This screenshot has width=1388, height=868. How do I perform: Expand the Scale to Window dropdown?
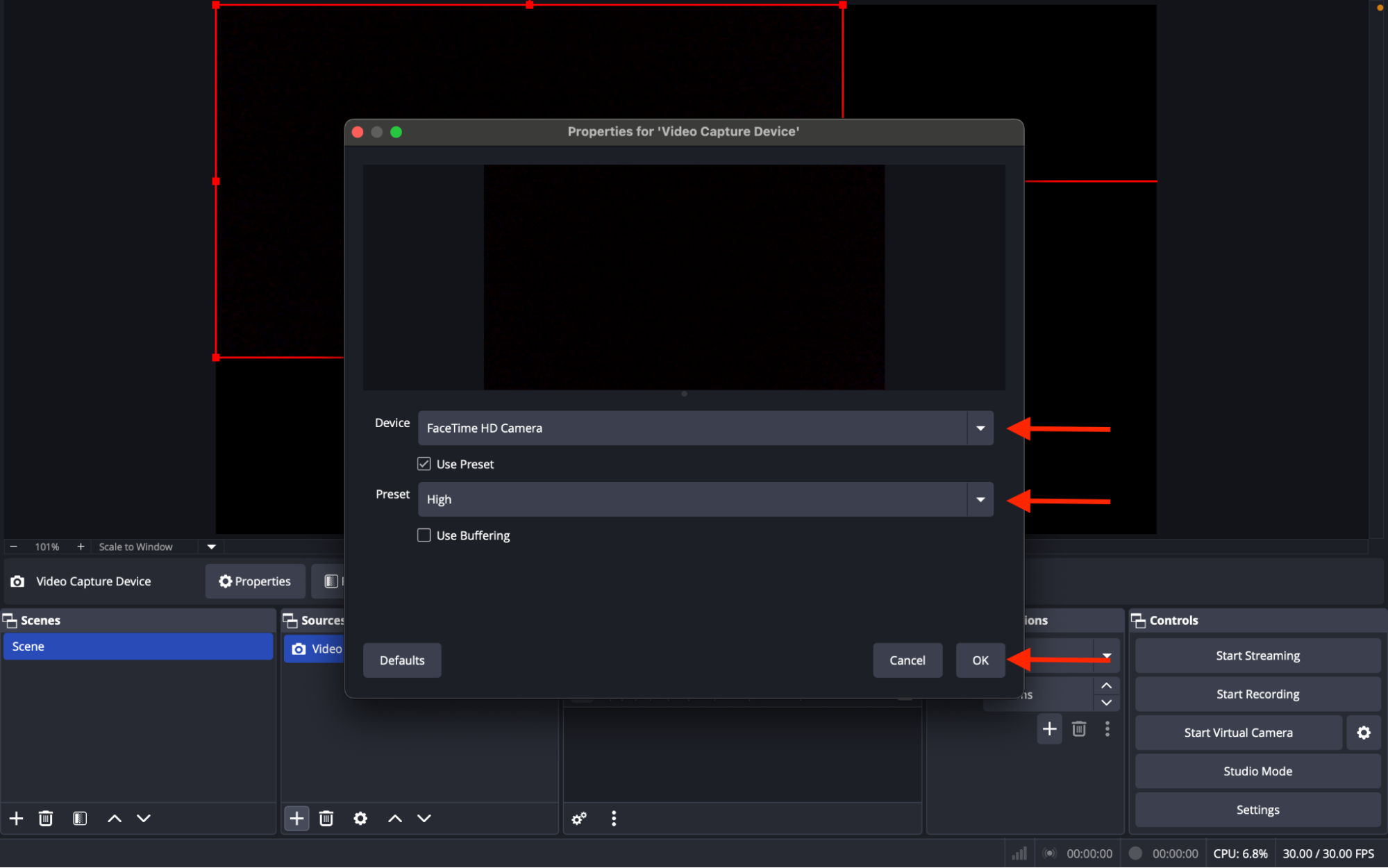click(210, 546)
